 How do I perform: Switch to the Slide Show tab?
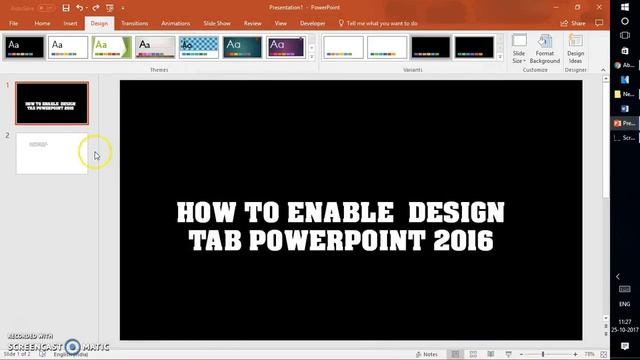[x=217, y=23]
